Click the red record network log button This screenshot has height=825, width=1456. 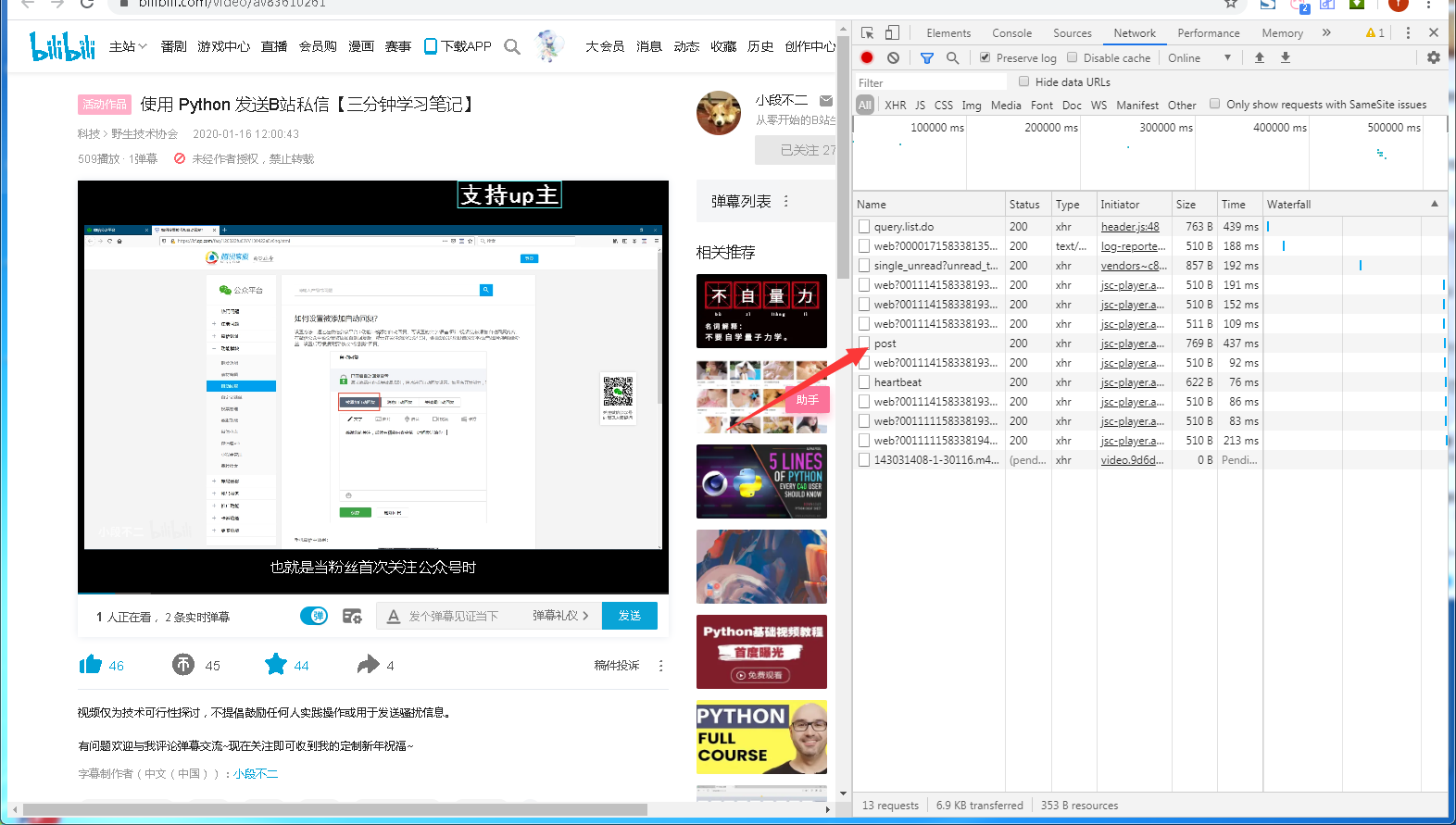click(867, 57)
